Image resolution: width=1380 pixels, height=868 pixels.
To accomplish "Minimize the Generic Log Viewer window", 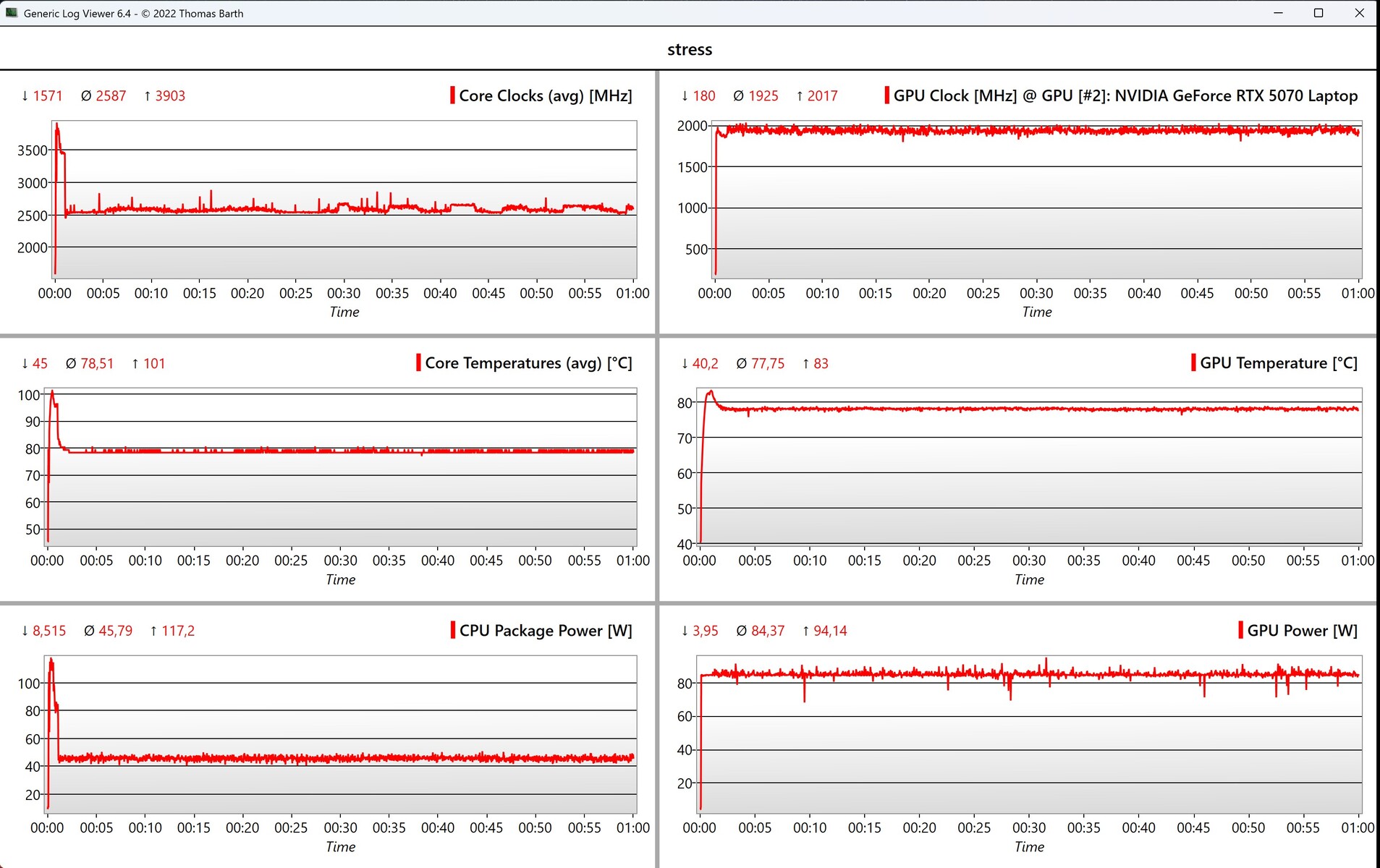I will click(1278, 13).
